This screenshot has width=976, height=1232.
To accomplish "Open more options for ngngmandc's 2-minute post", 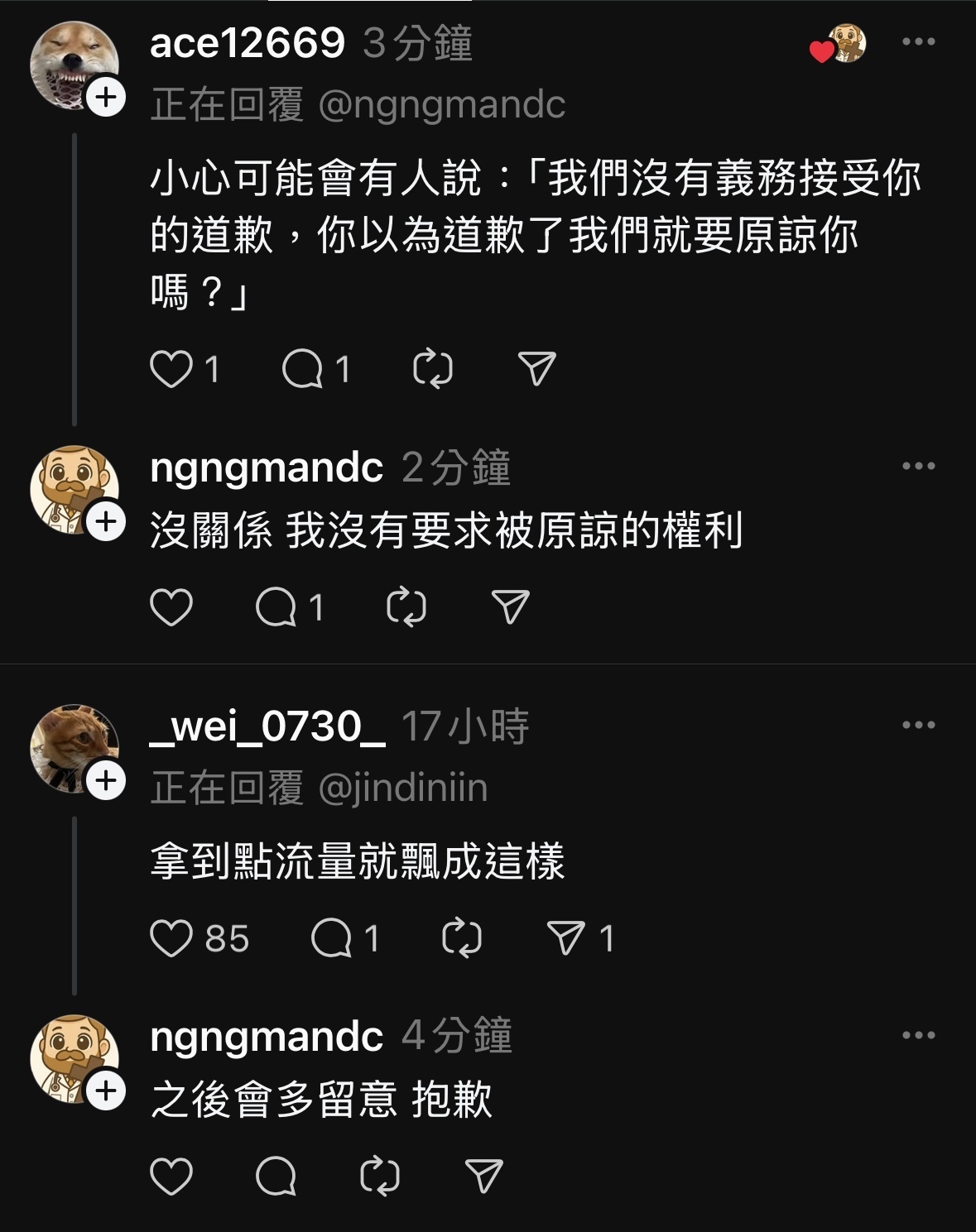I will pyautogui.click(x=919, y=466).
